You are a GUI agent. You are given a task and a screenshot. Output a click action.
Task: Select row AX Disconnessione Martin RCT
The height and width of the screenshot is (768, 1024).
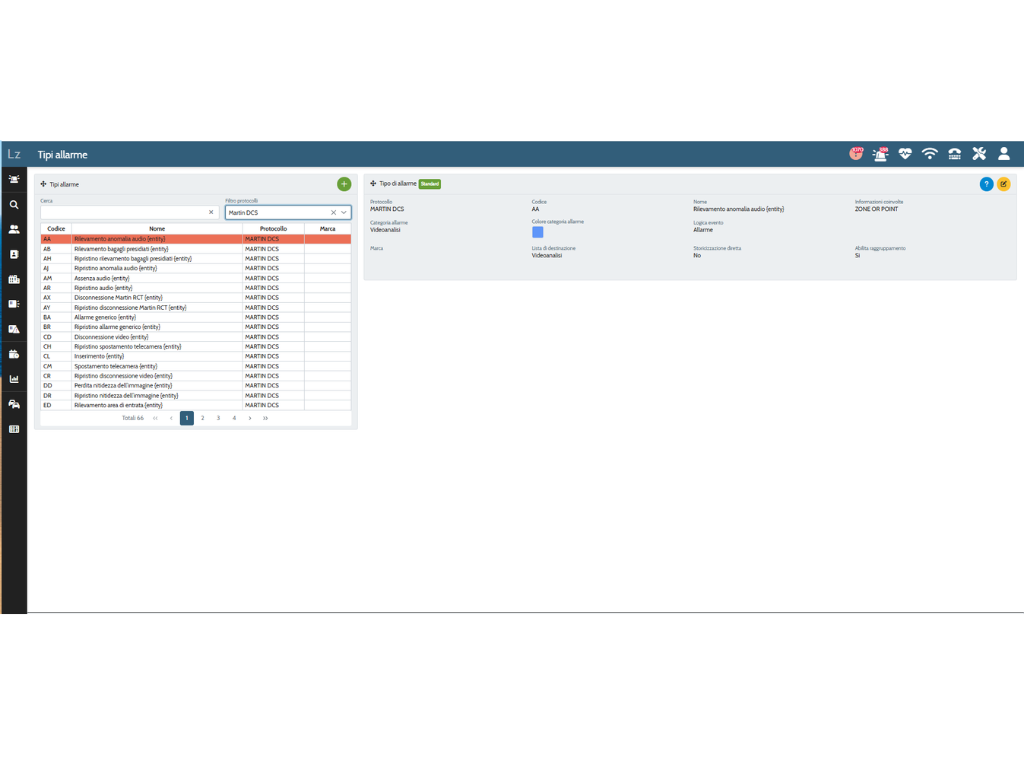coord(196,298)
